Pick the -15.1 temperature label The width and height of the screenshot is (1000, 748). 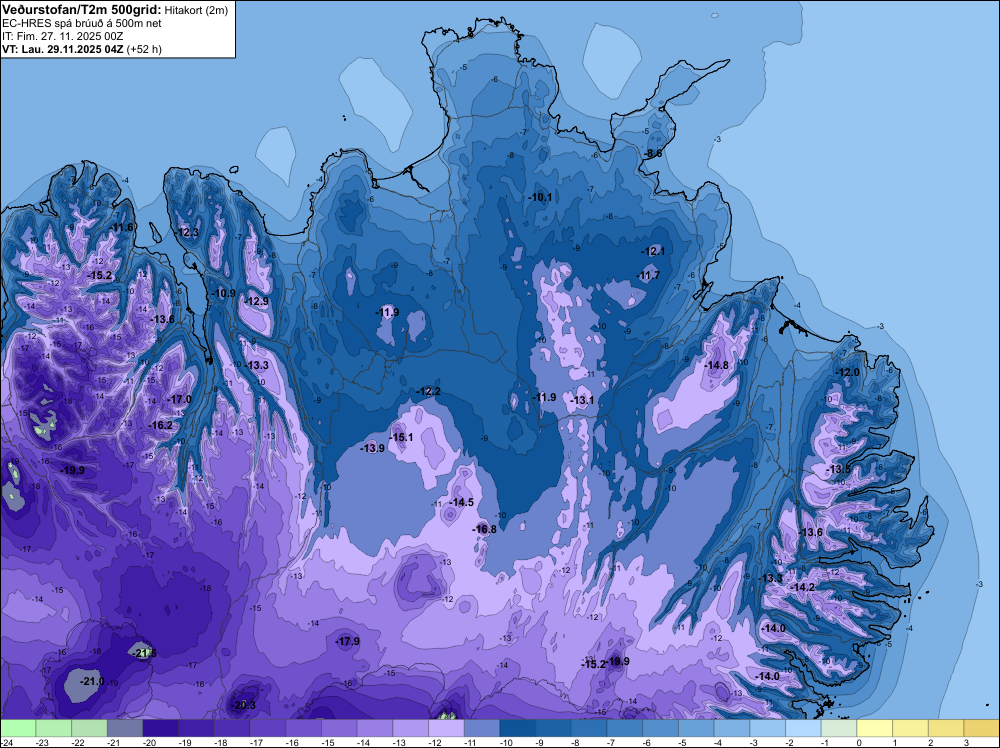click(401, 437)
